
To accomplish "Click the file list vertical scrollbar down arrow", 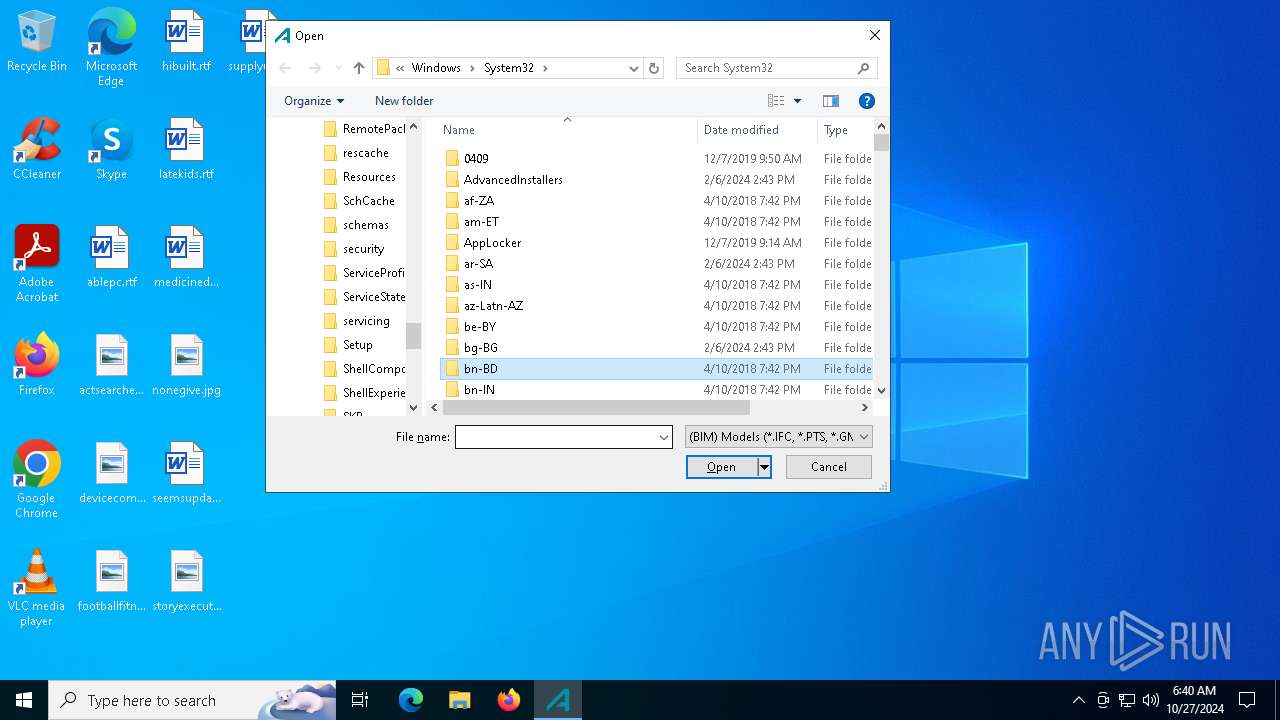I will click(881, 391).
